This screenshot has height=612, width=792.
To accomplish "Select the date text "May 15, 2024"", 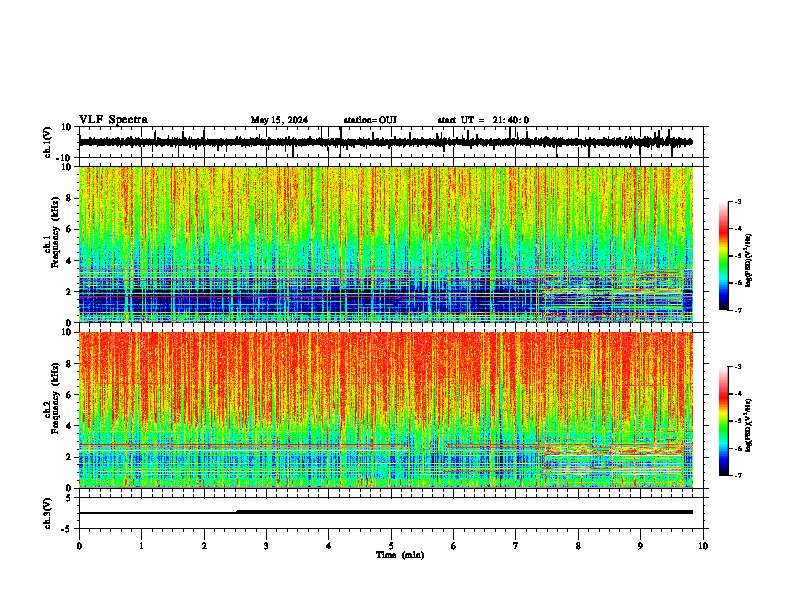I will coord(279,120).
